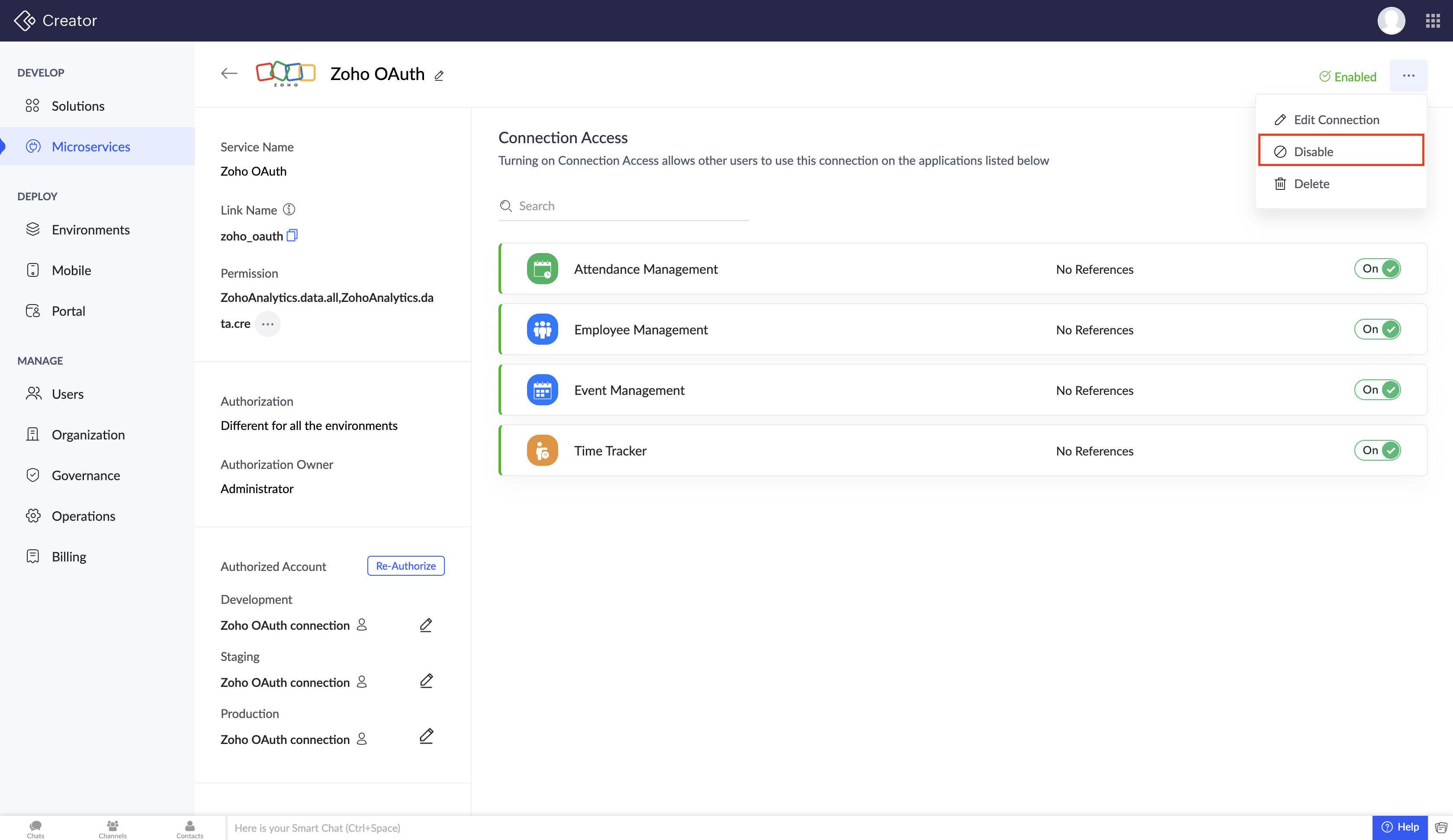Image resolution: width=1453 pixels, height=840 pixels.
Task: Choose Edit Connection in the menu
Action: coord(1336,119)
